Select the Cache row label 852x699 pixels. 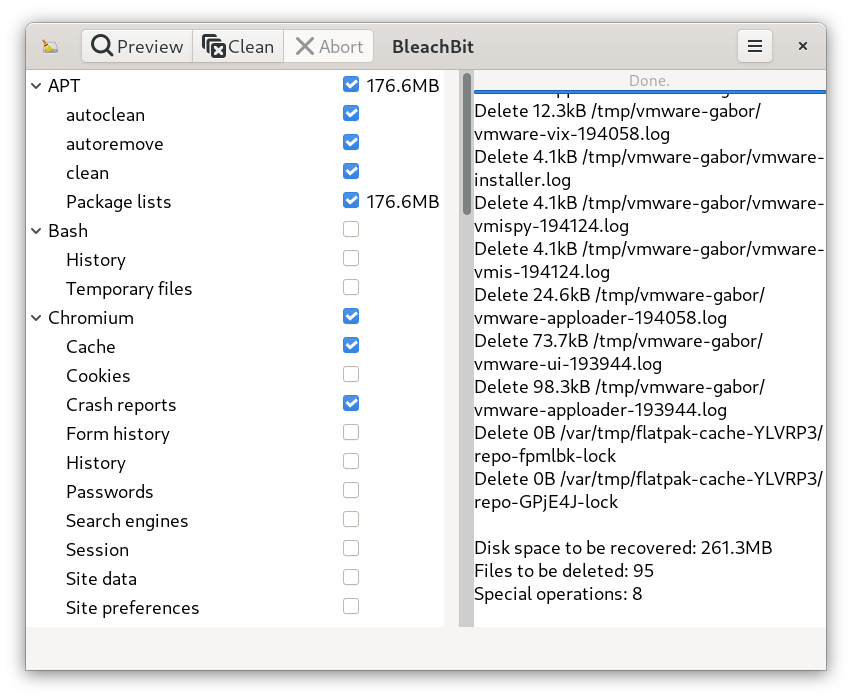pyautogui.click(x=91, y=347)
